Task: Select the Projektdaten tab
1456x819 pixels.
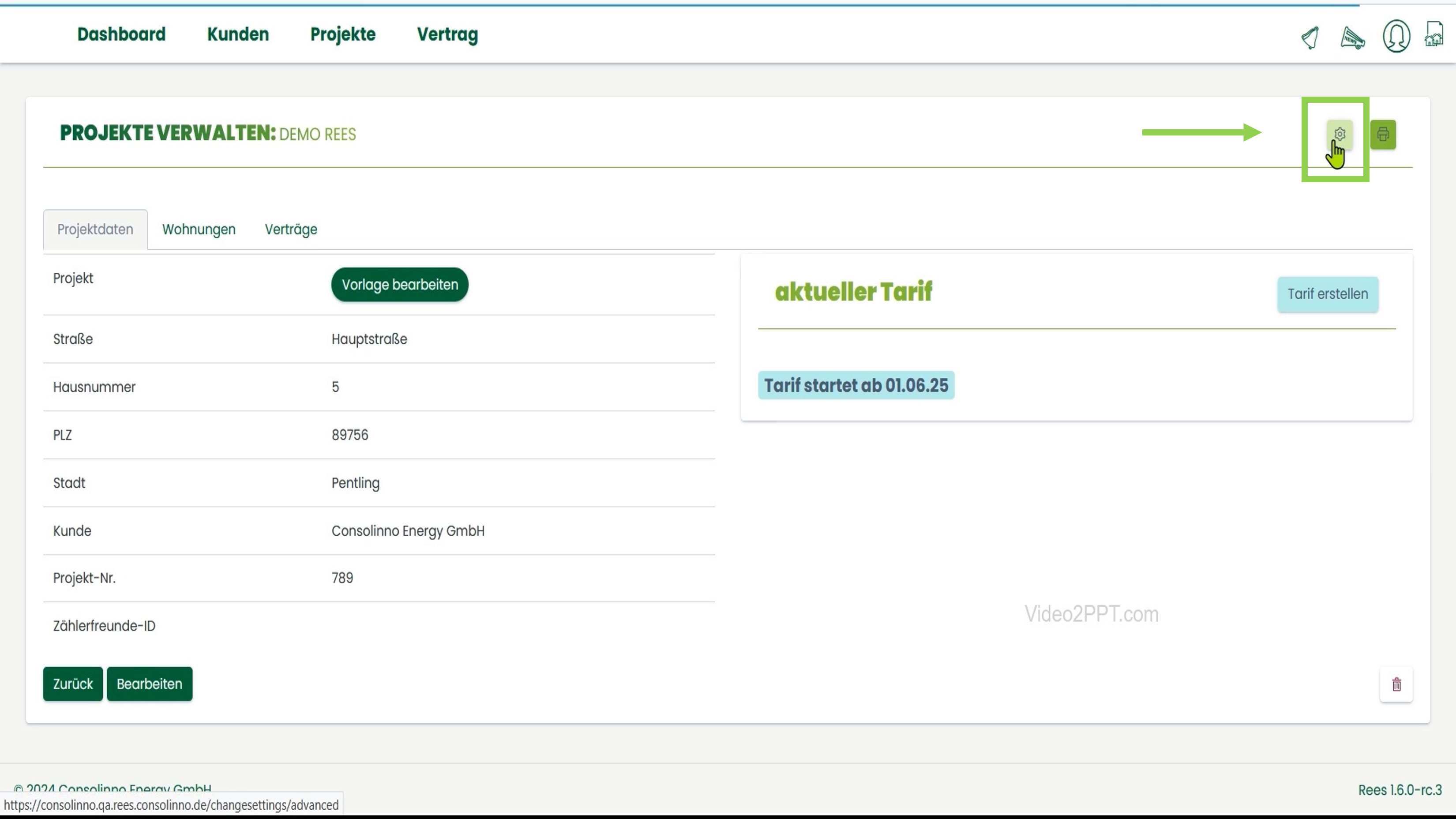Action: 95,229
